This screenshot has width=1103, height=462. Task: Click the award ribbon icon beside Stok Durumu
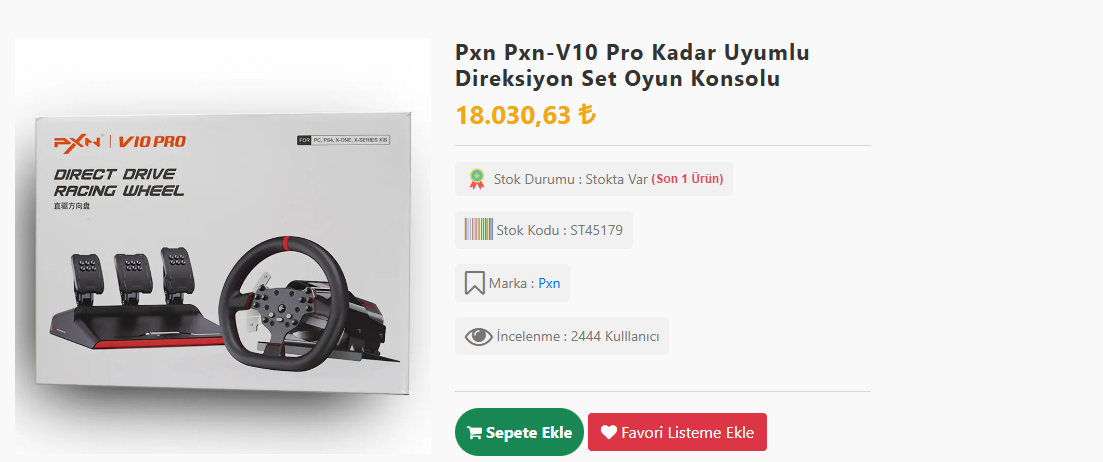(x=478, y=179)
